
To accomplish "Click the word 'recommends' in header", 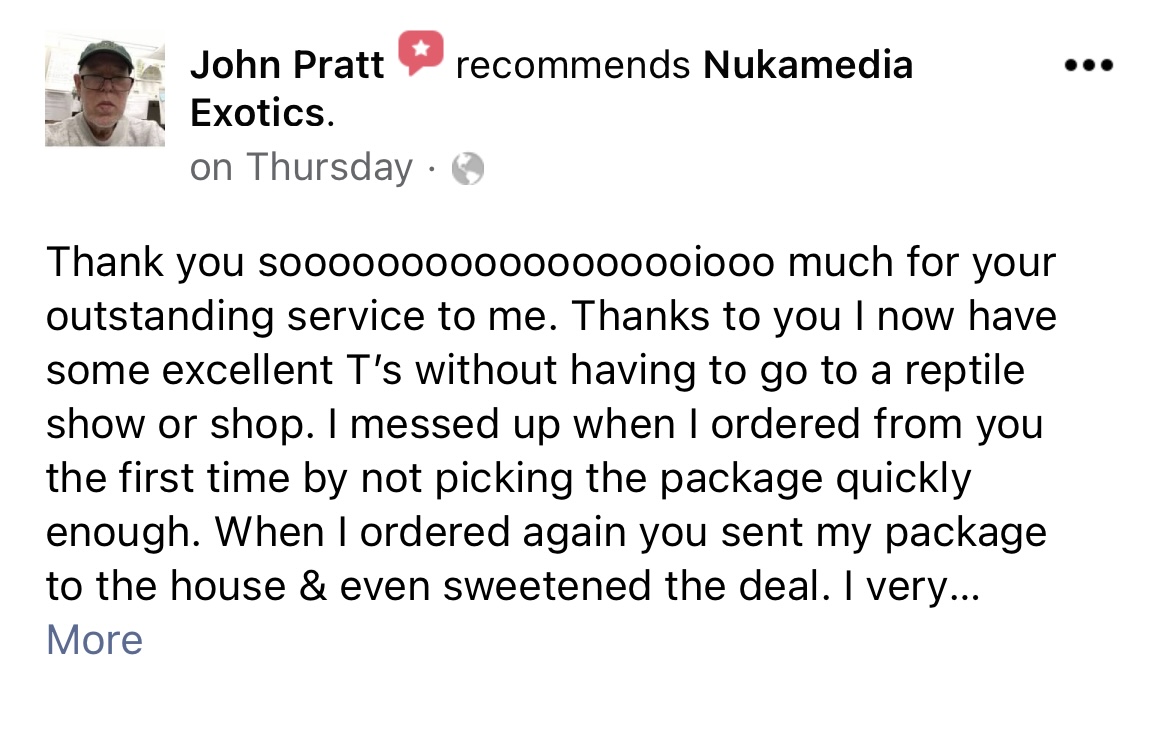I will (572, 66).
